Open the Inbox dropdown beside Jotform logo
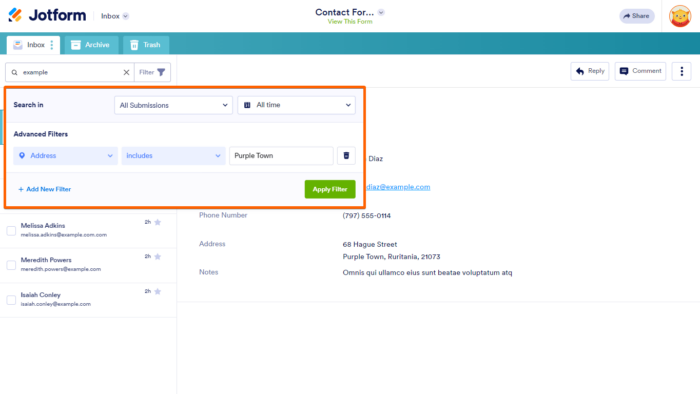Screen dimensions: 700x394 coord(115,16)
